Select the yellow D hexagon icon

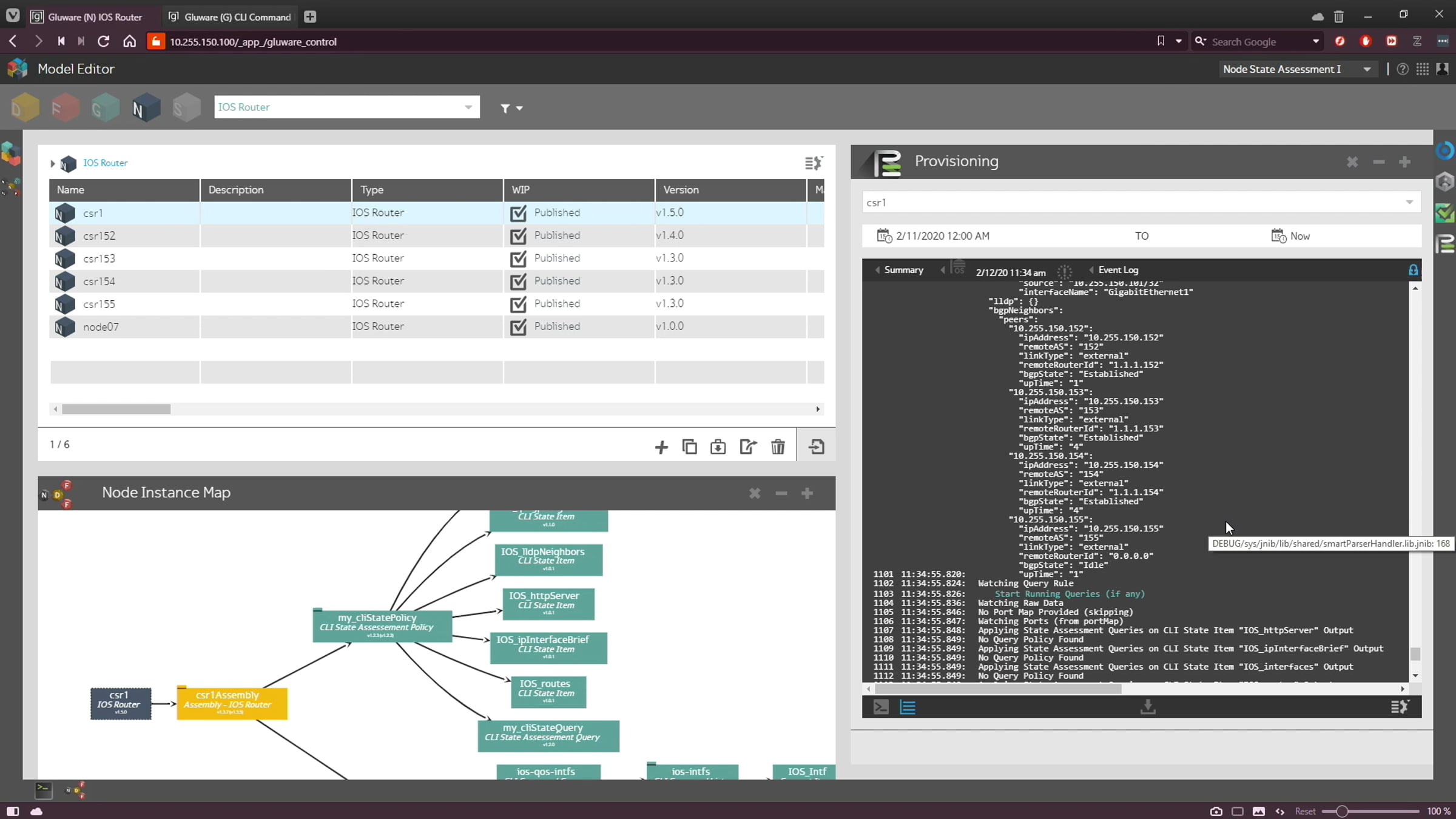pyautogui.click(x=25, y=108)
